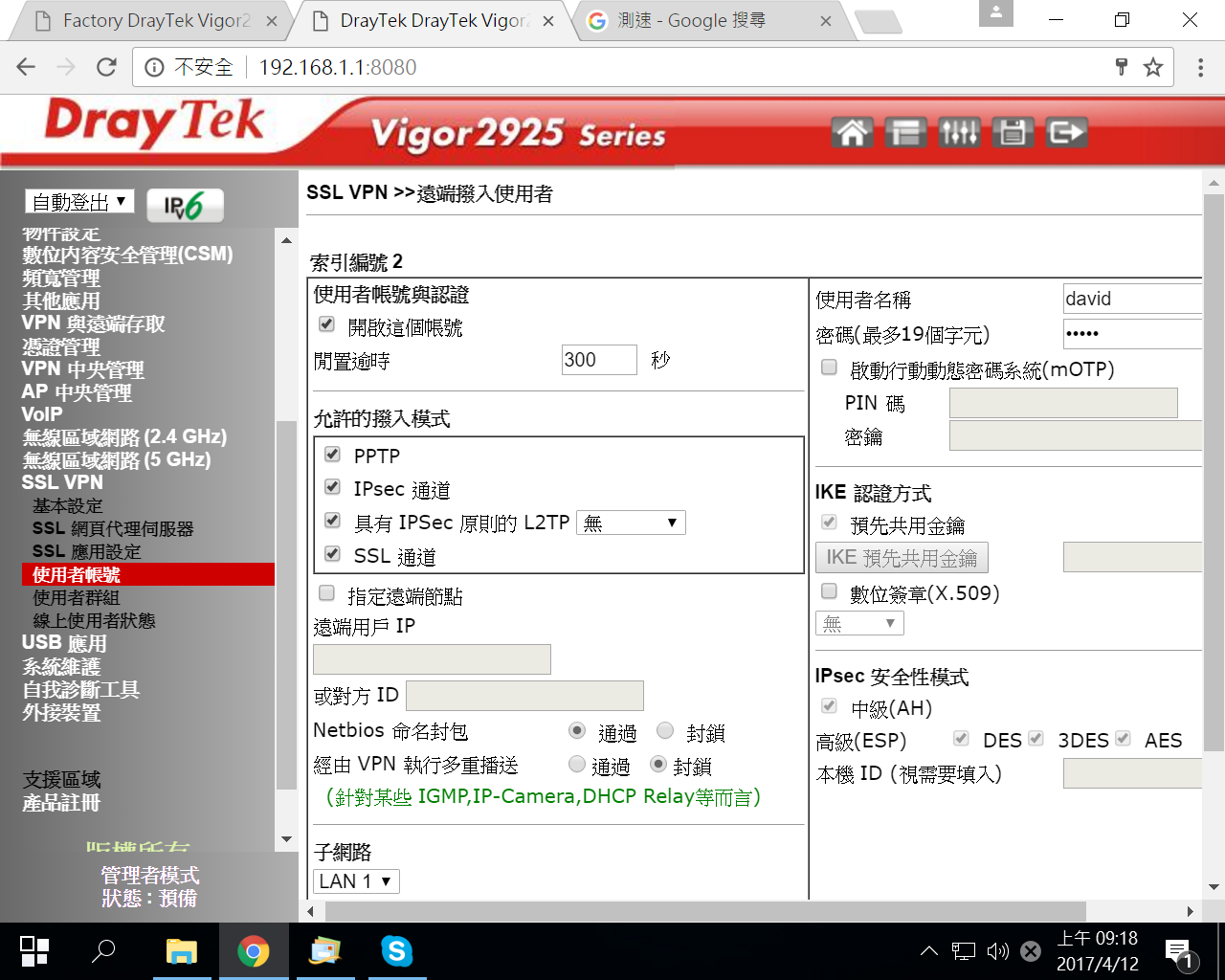Click the logout arrow icon in header
The height and width of the screenshot is (980, 1225).
click(x=1066, y=132)
